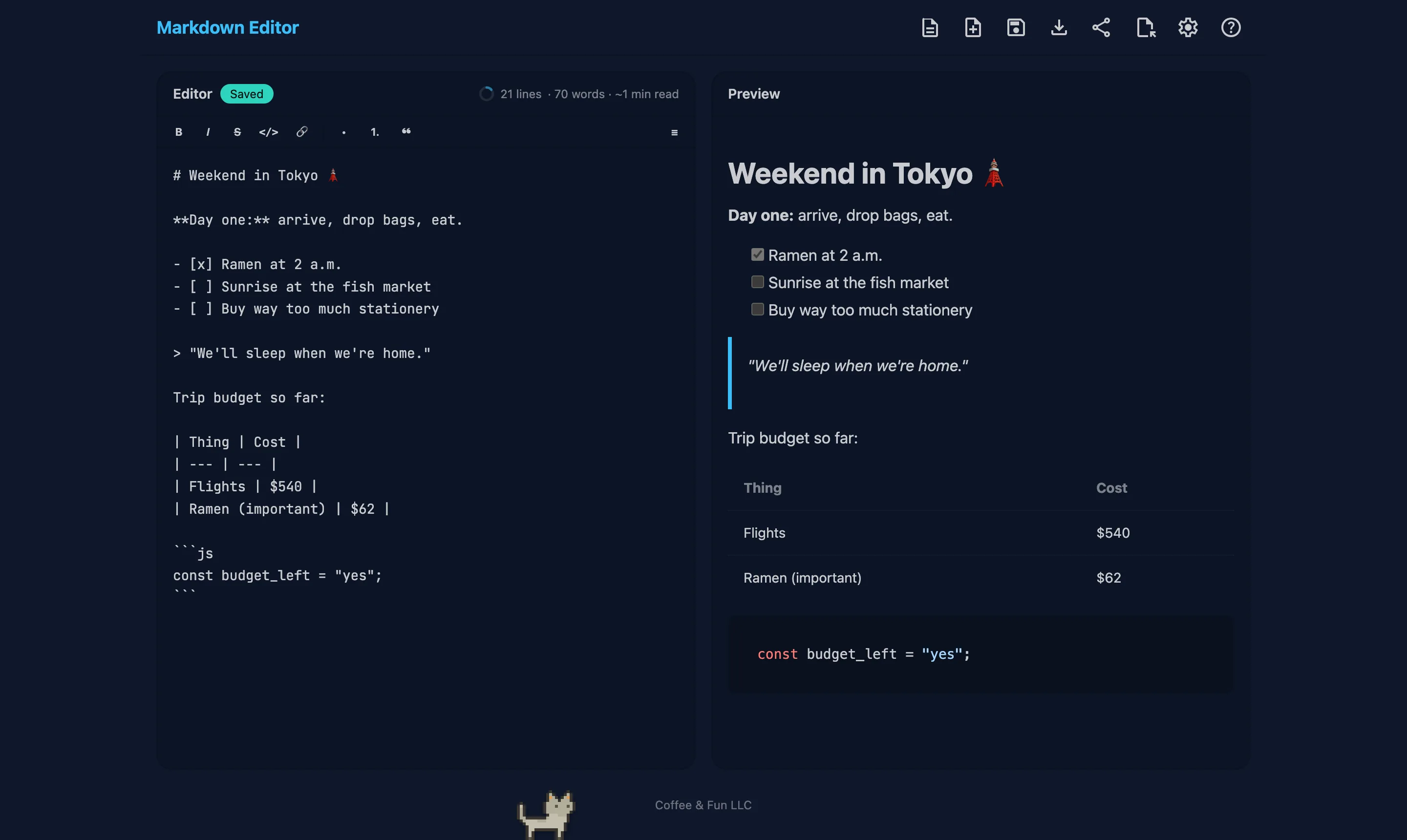Uncheck the 'Ramen at 2 a.m.' checkbox
Viewport: 1407px width, 840px height.
[x=758, y=255]
